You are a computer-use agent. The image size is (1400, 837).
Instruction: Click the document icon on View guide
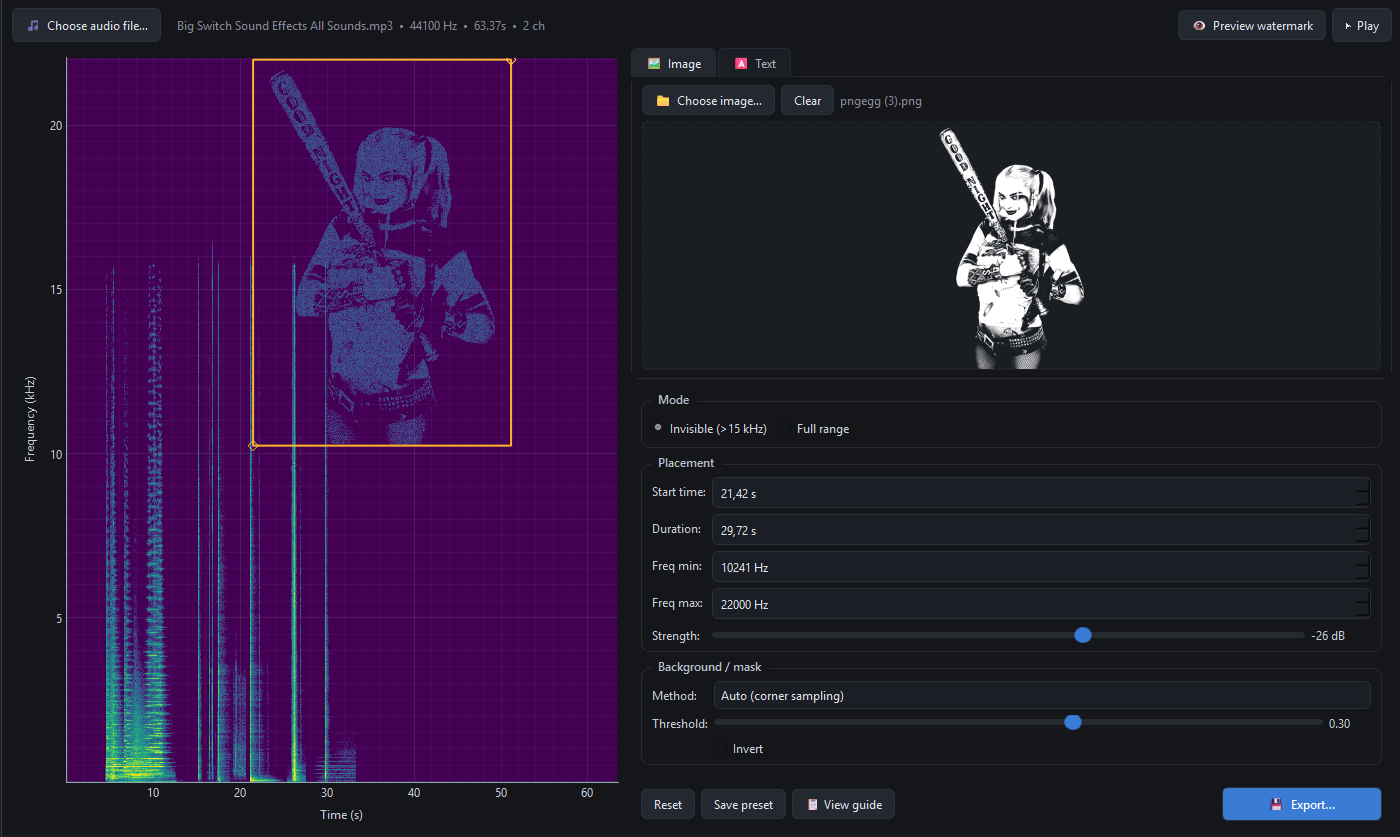tap(812, 805)
